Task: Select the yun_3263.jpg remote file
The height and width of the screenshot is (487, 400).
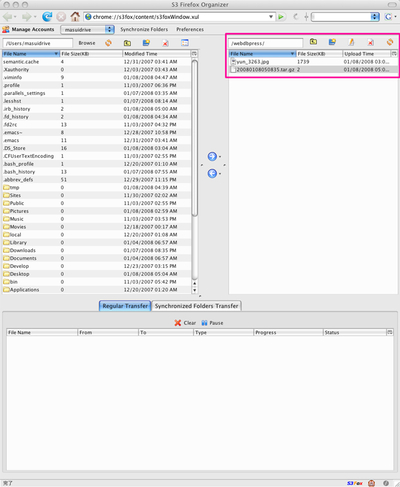Action: (313, 62)
